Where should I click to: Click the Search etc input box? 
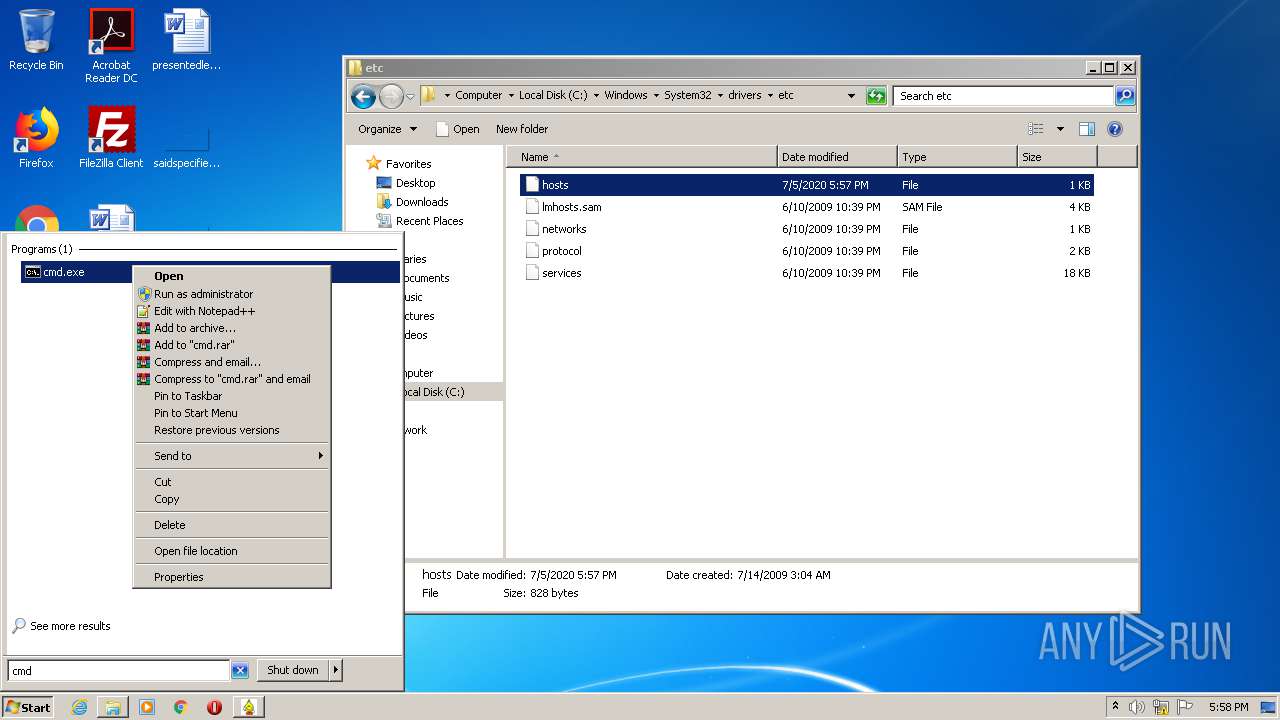coord(1003,96)
